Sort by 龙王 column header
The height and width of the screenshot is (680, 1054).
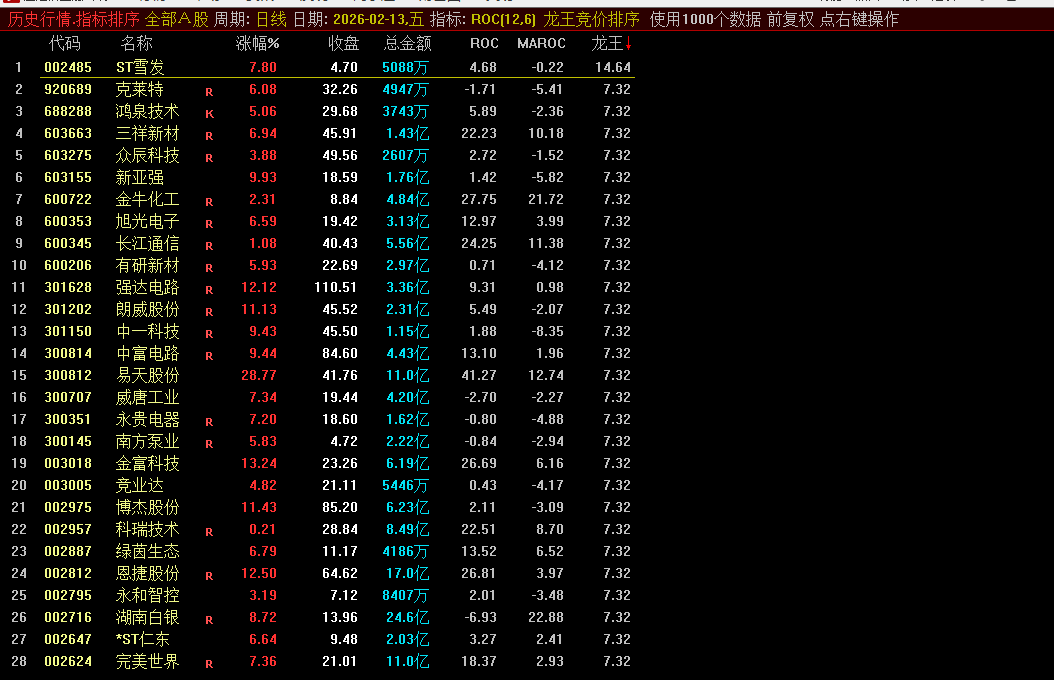(611, 44)
